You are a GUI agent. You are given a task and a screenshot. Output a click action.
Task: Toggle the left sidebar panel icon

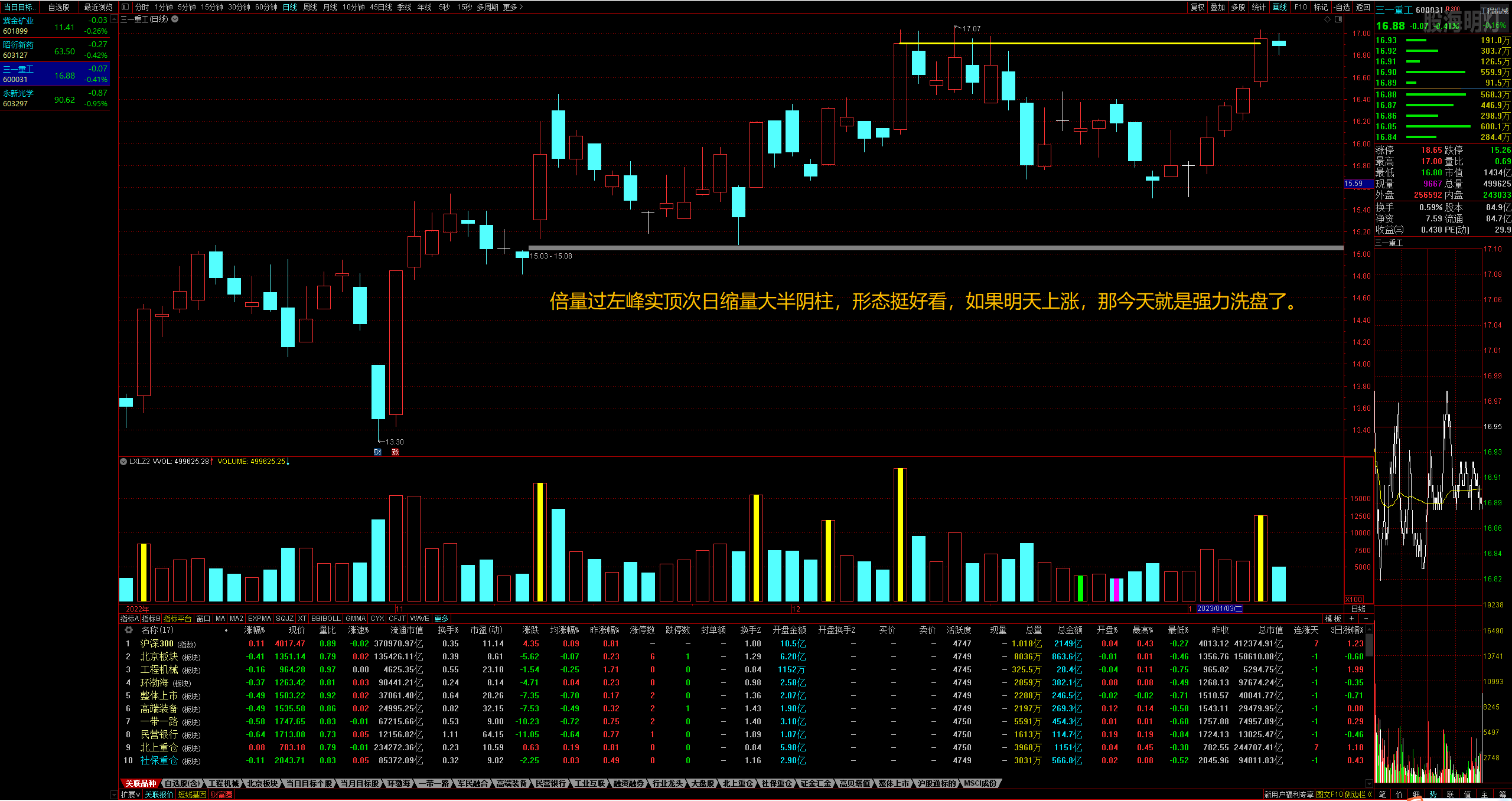pyautogui.click(x=125, y=7)
